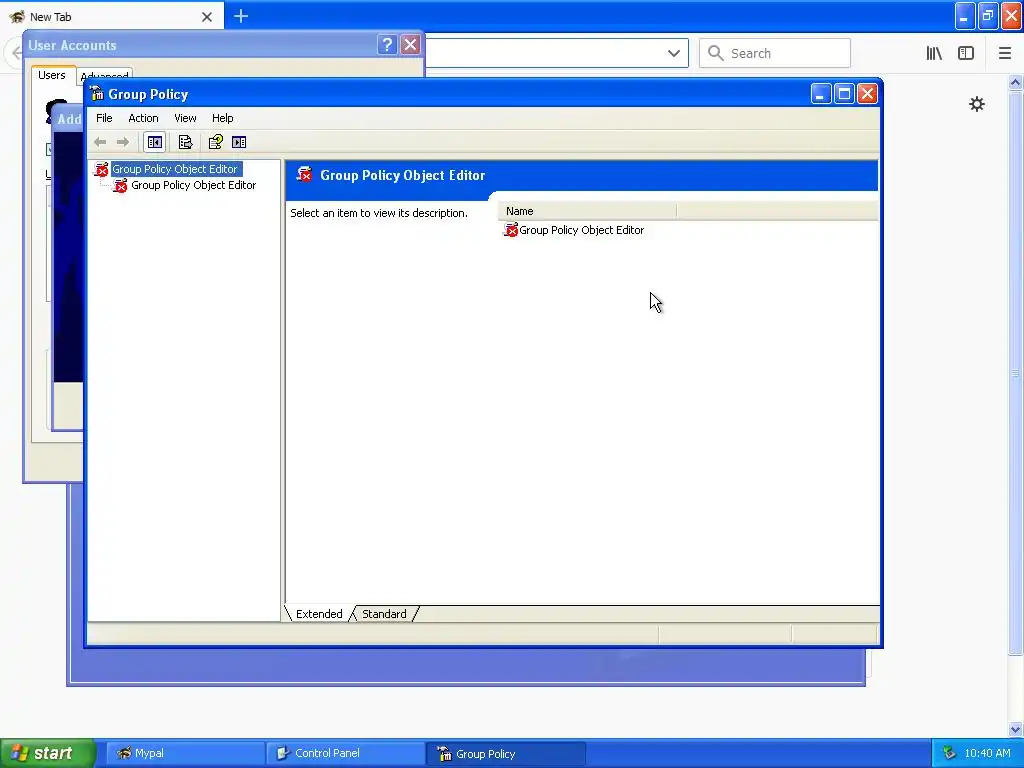Minimize the Group Policy window
Screen dimensions: 1024x768
(821, 94)
